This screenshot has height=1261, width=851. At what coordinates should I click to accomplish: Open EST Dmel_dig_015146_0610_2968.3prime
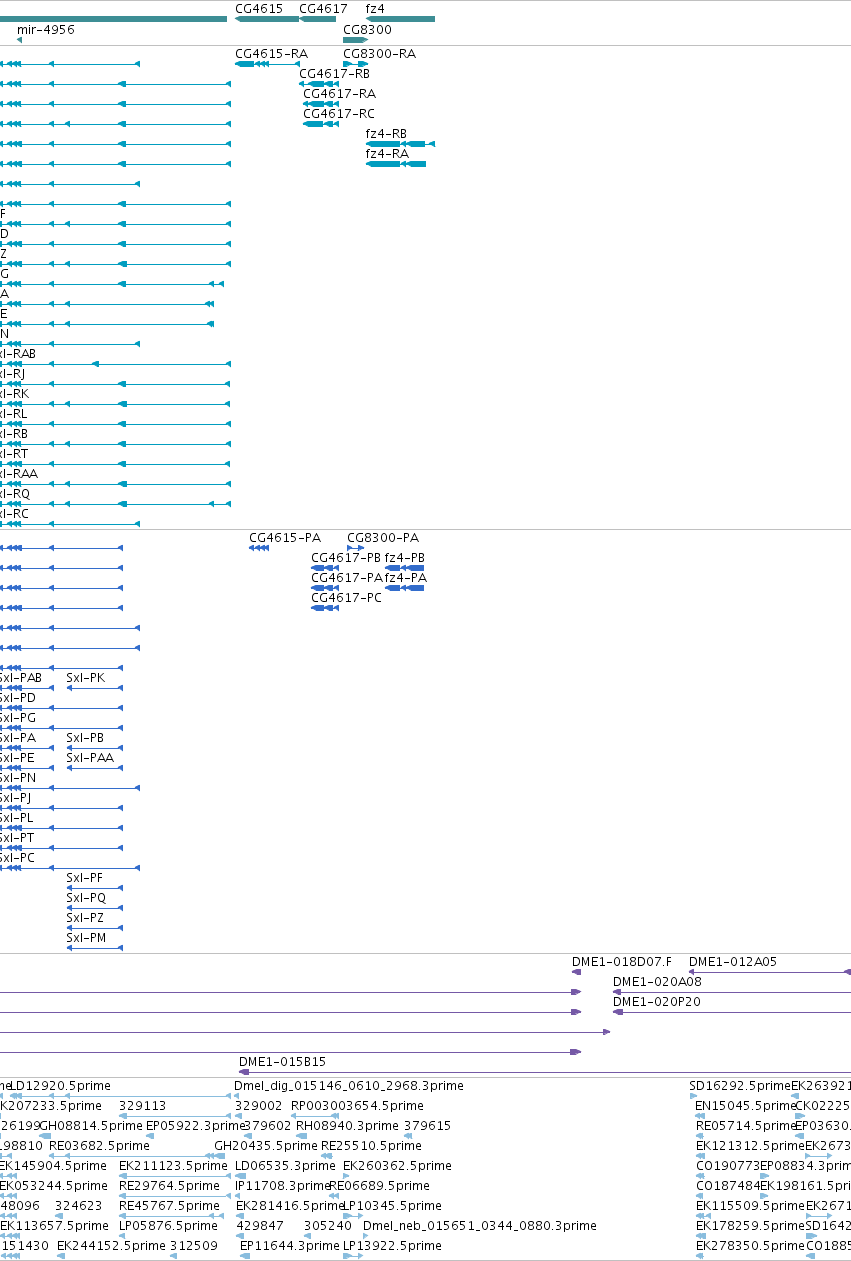point(349,1086)
